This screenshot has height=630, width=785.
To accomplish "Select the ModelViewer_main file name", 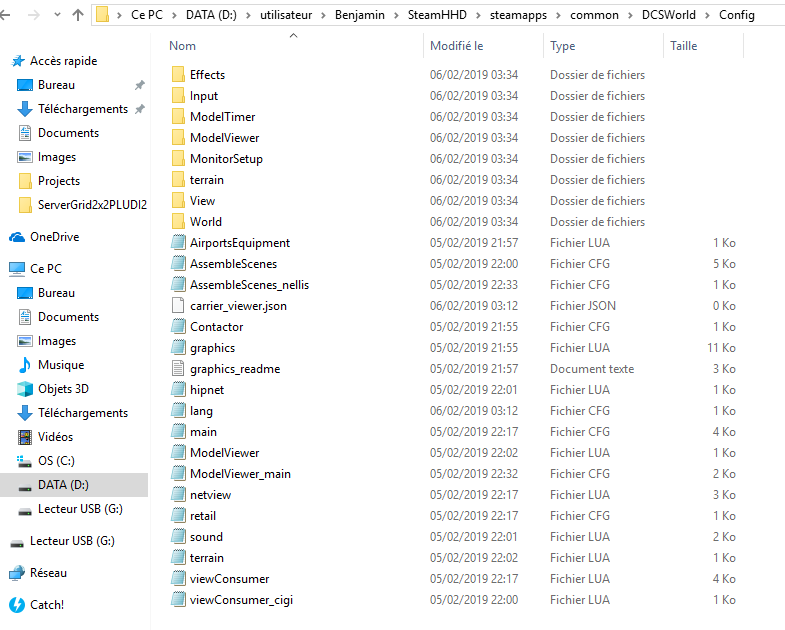I will [x=240, y=474].
